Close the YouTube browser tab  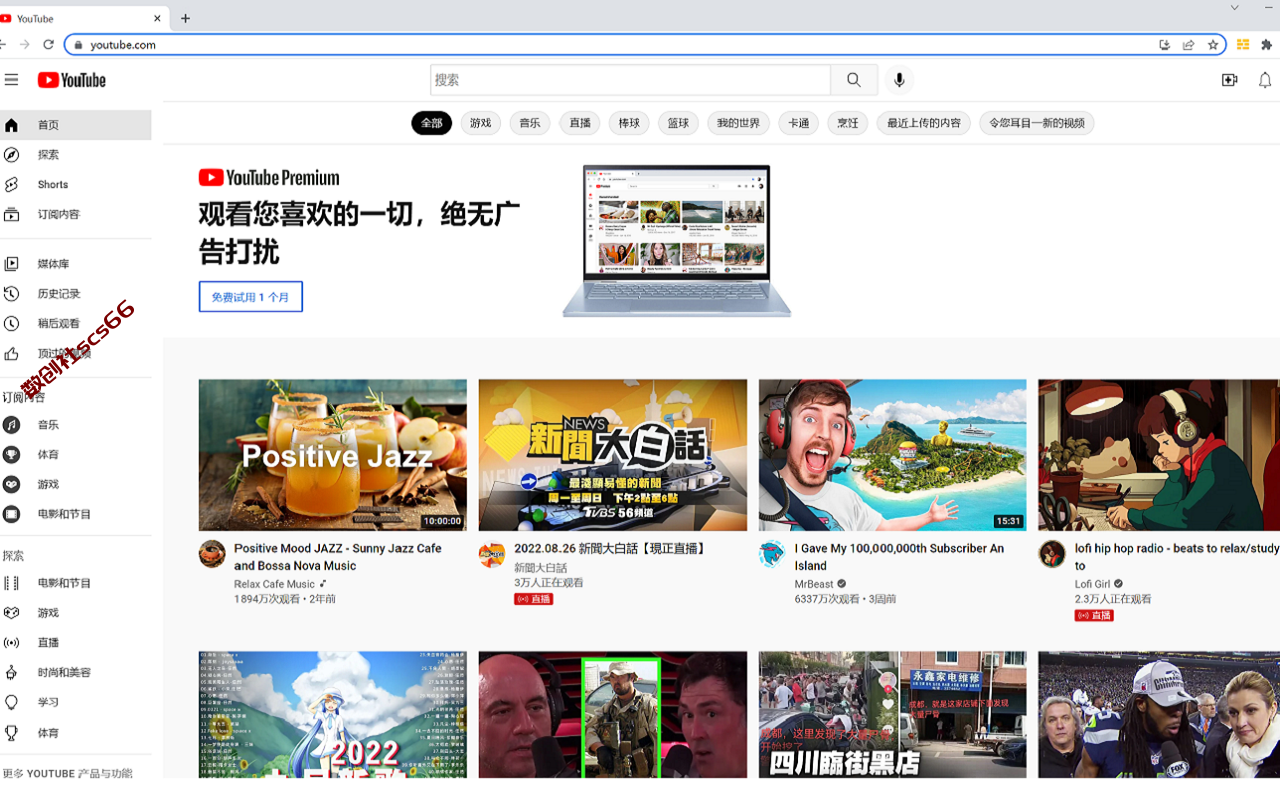[157, 18]
